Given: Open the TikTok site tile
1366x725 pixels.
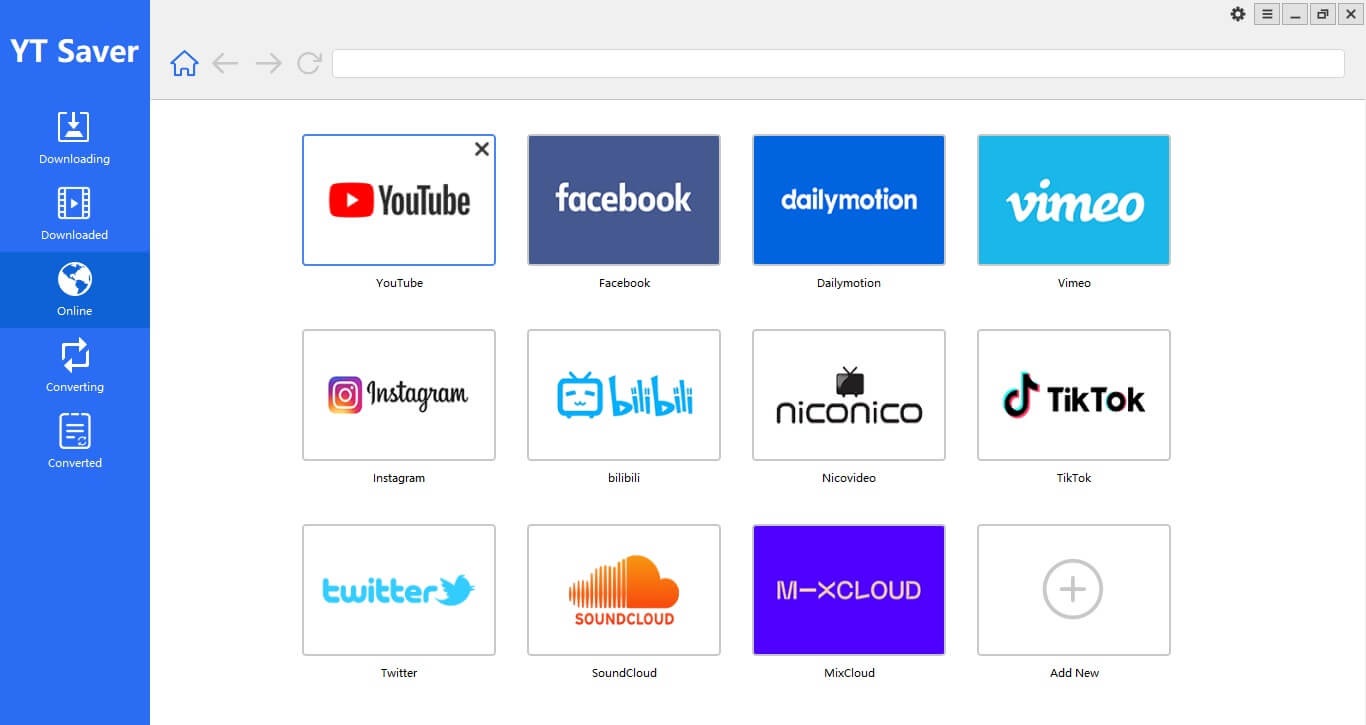Looking at the screenshot, I should point(1073,395).
